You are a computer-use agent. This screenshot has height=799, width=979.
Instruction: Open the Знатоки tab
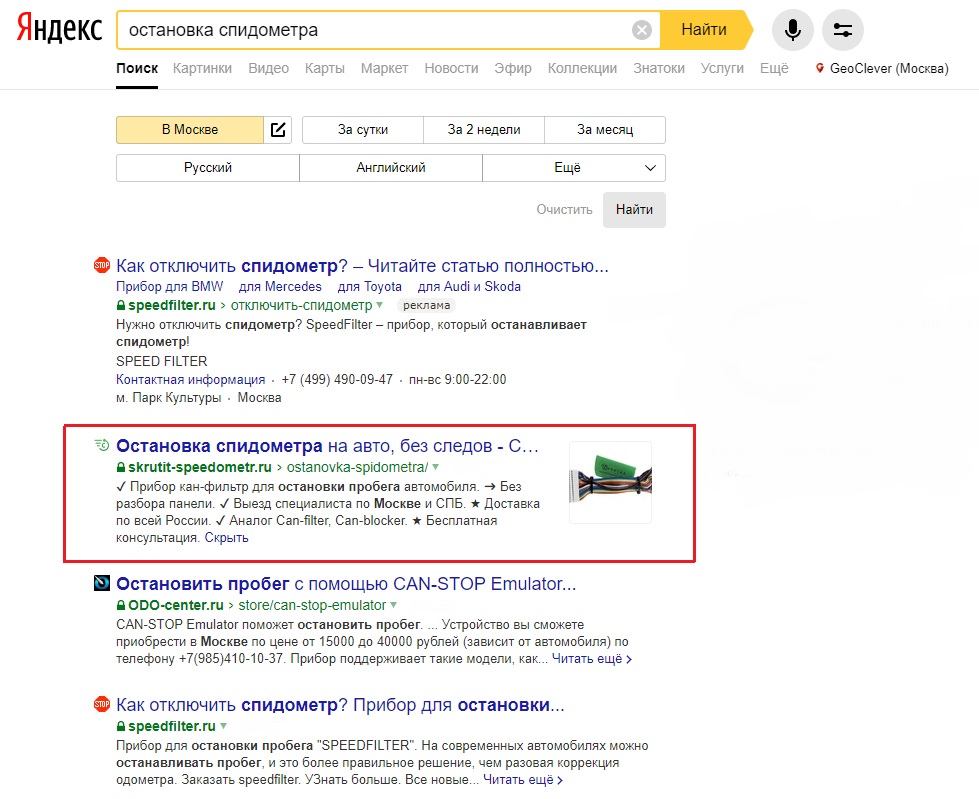[659, 68]
